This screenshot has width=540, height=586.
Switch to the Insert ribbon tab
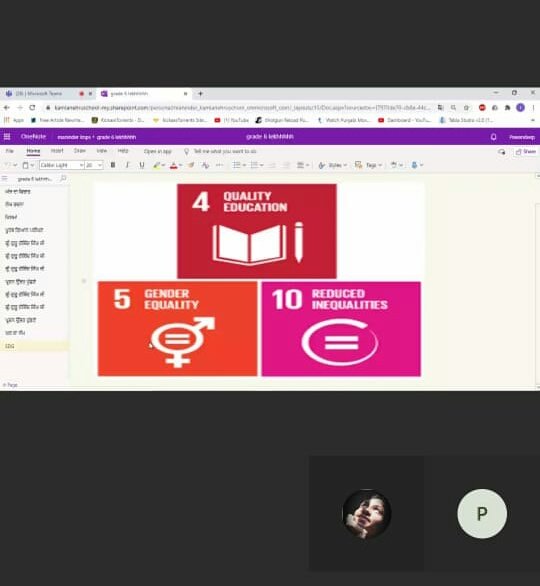(57, 151)
